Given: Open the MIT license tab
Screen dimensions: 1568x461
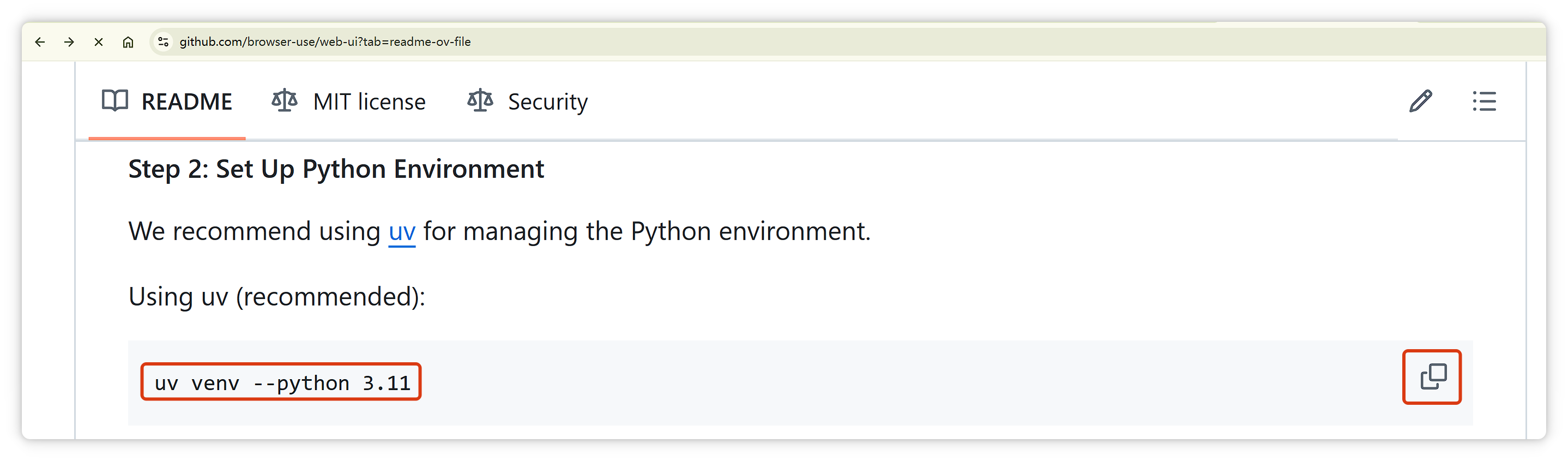Looking at the screenshot, I should (369, 101).
